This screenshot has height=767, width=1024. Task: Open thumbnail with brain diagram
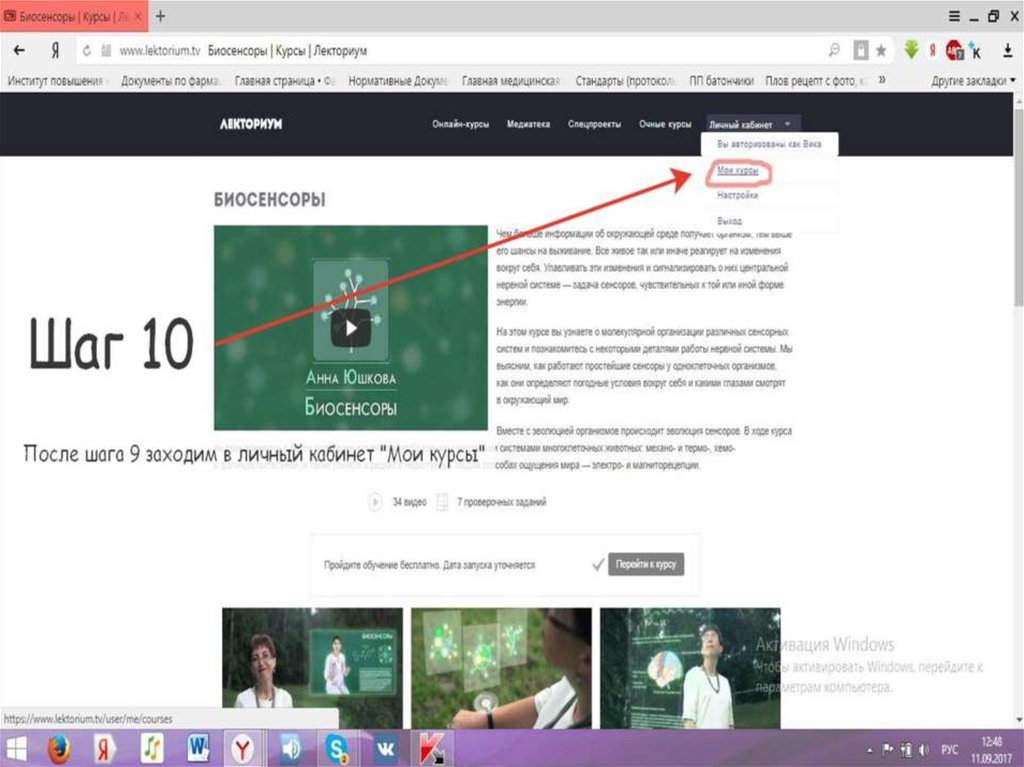point(690,667)
